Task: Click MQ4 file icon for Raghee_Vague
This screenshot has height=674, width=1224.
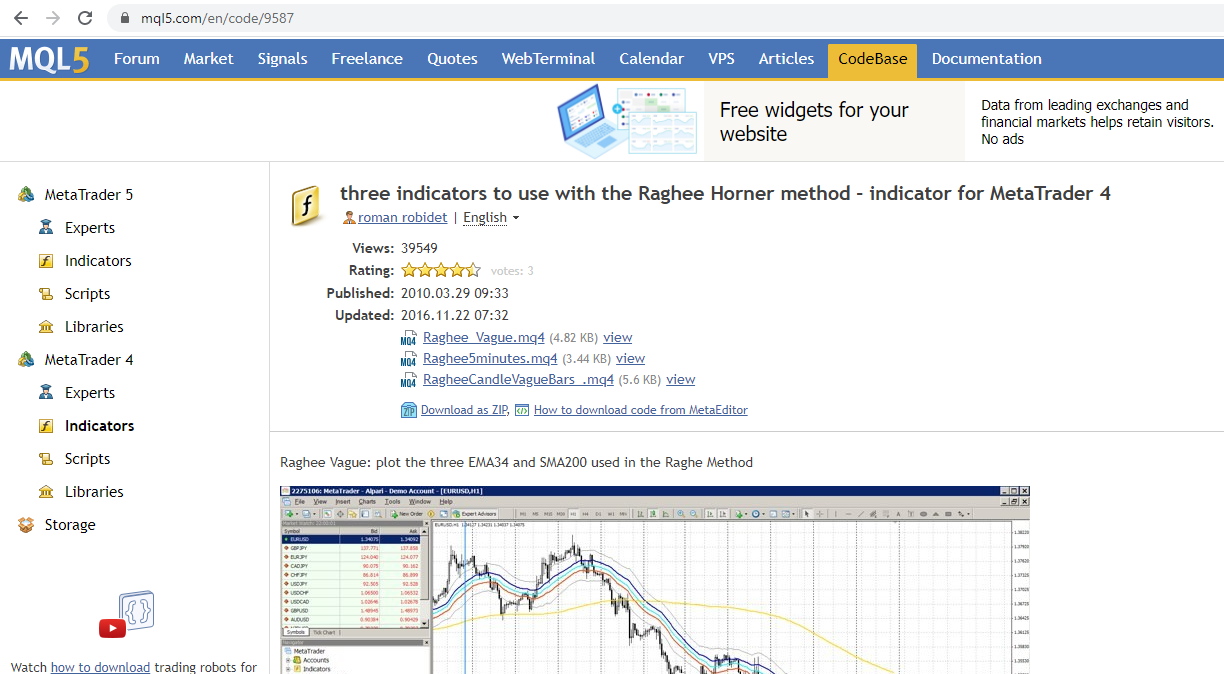Action: click(408, 338)
